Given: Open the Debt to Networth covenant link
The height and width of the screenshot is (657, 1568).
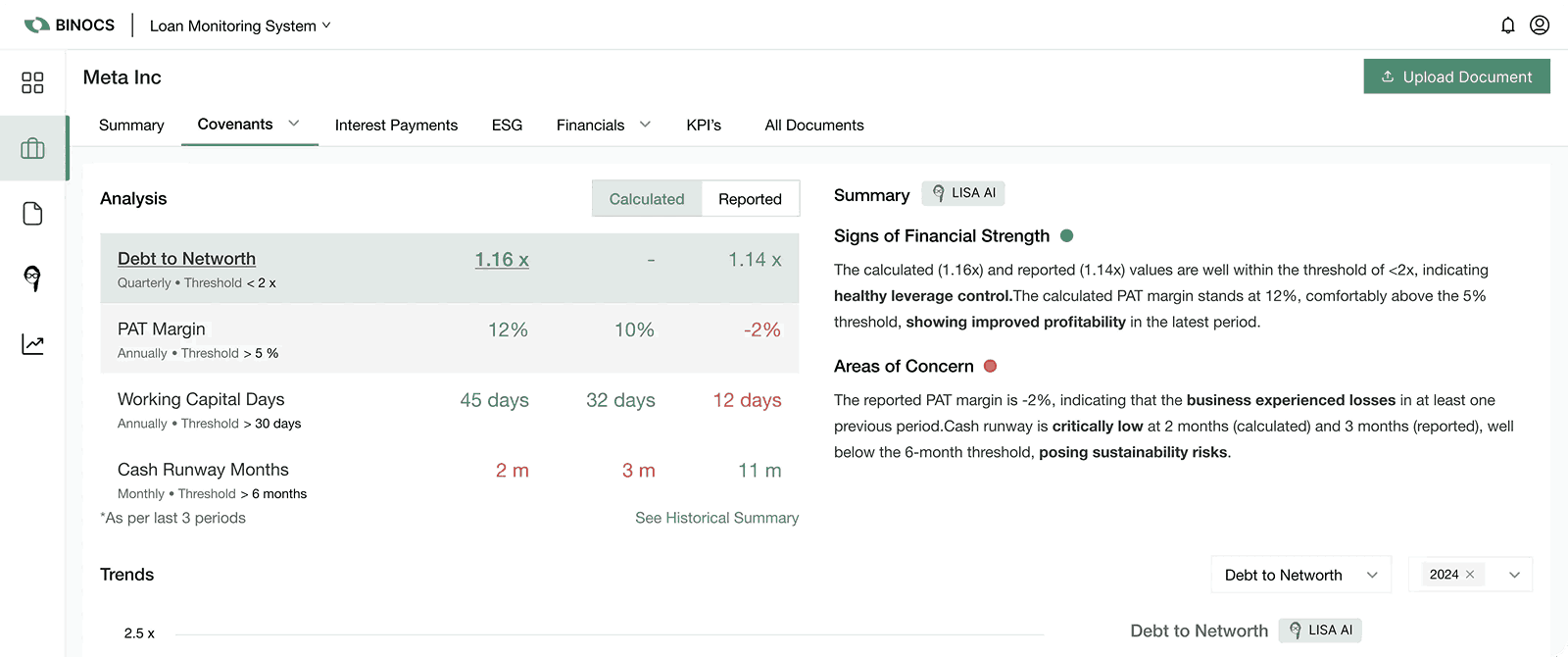Looking at the screenshot, I should click(x=186, y=258).
